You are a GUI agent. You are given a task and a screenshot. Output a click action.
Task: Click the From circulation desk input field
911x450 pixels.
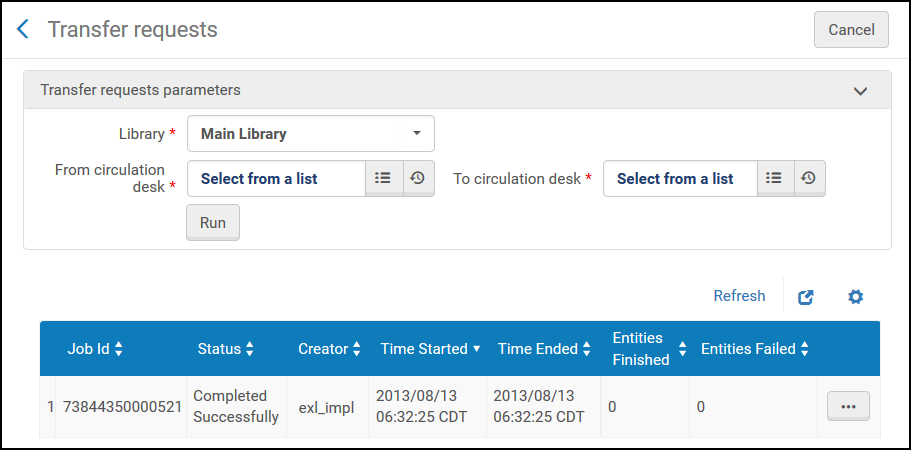coord(277,178)
